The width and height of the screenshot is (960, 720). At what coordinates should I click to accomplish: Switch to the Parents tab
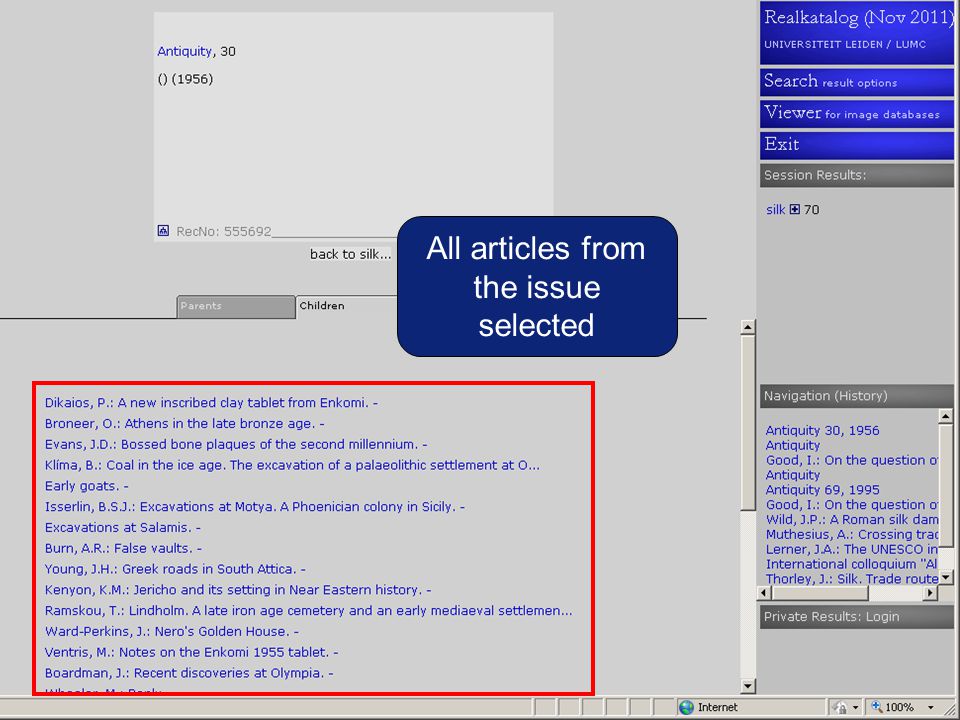coord(236,306)
